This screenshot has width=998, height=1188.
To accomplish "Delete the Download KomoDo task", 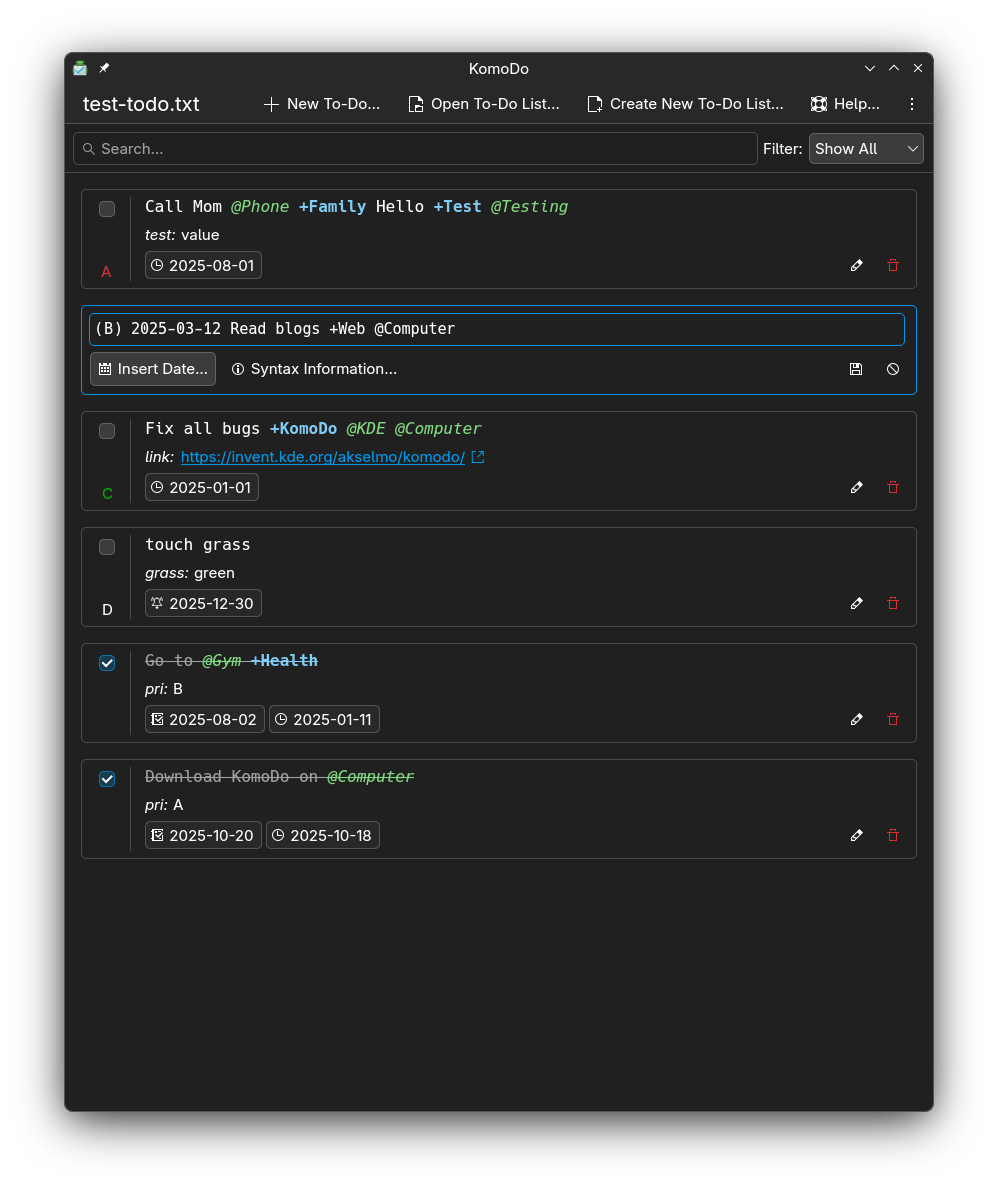I will pos(893,836).
